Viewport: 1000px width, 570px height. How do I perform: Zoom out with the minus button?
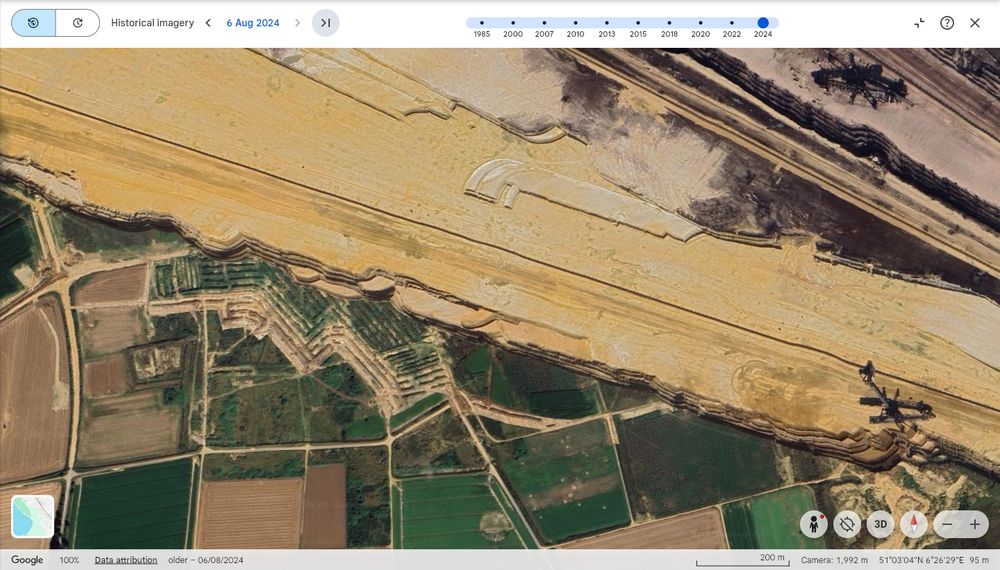948,524
